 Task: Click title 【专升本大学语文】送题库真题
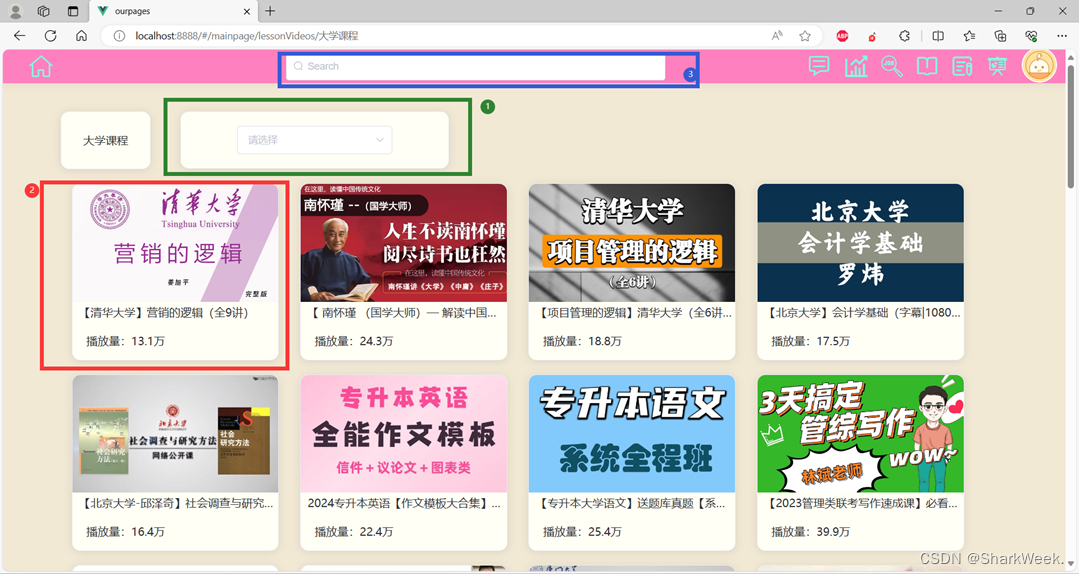pyautogui.click(x=630, y=504)
